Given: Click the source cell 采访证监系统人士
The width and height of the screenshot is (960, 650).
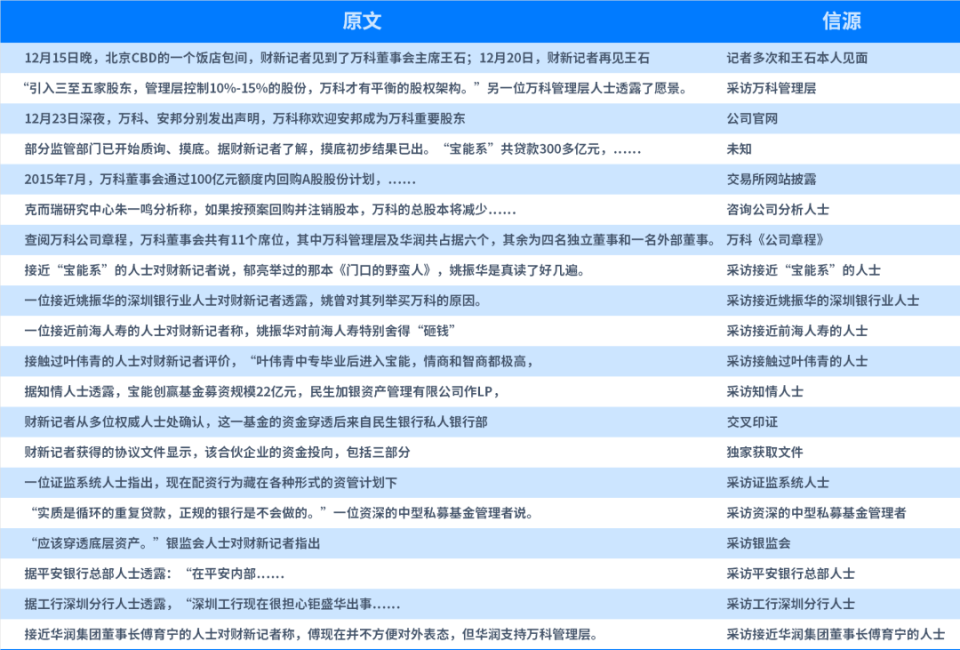Looking at the screenshot, I should point(778,482).
